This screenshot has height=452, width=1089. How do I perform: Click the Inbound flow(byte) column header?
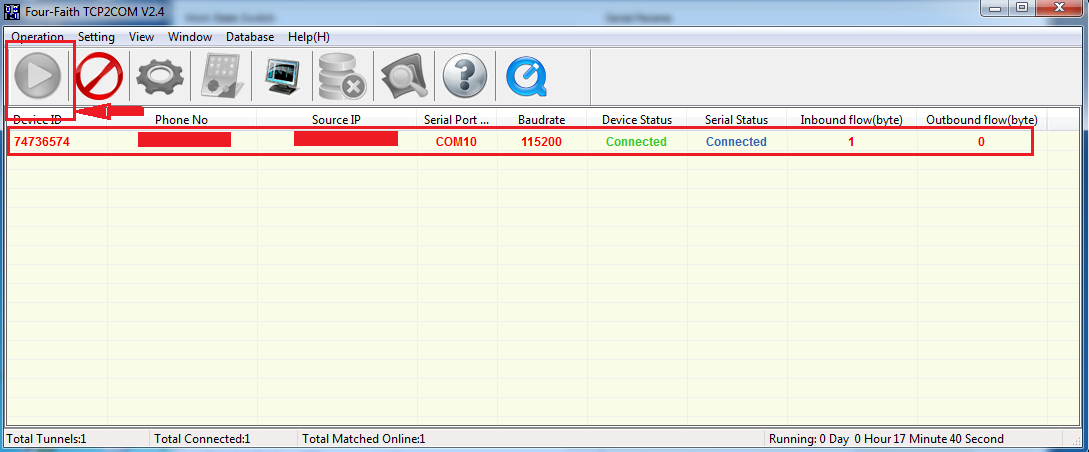click(851, 119)
